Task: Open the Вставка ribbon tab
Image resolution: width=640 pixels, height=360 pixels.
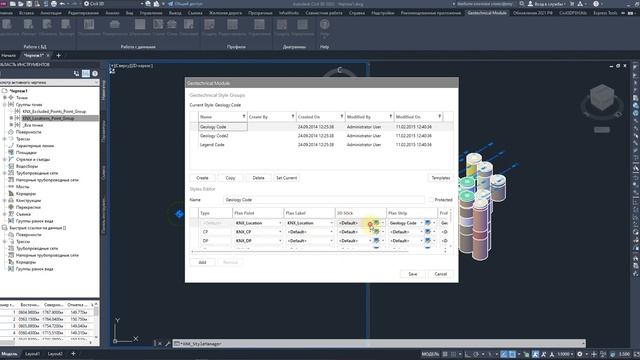Action: pyautogui.click(x=27, y=13)
